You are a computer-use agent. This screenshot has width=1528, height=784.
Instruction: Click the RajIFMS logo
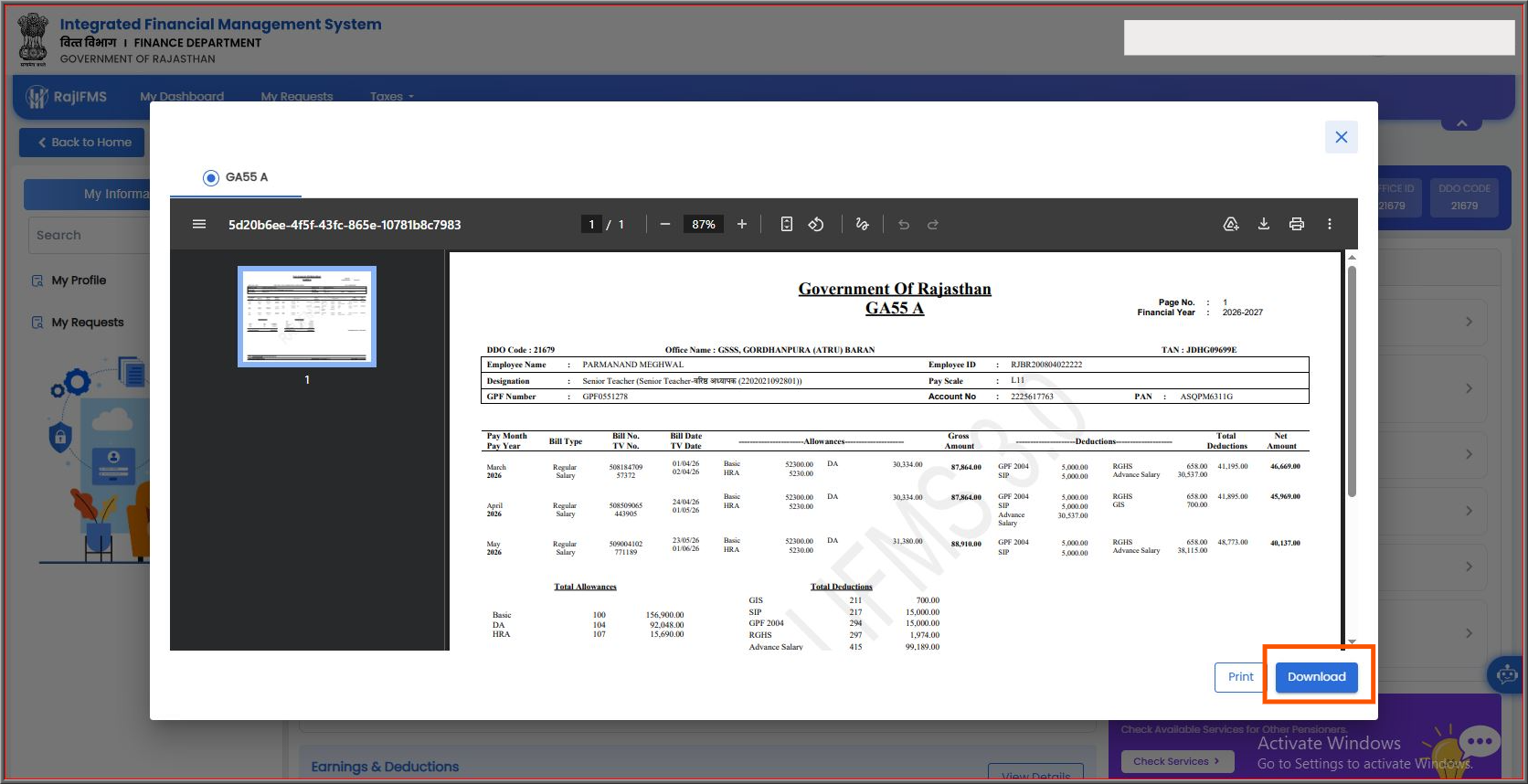tap(66, 97)
